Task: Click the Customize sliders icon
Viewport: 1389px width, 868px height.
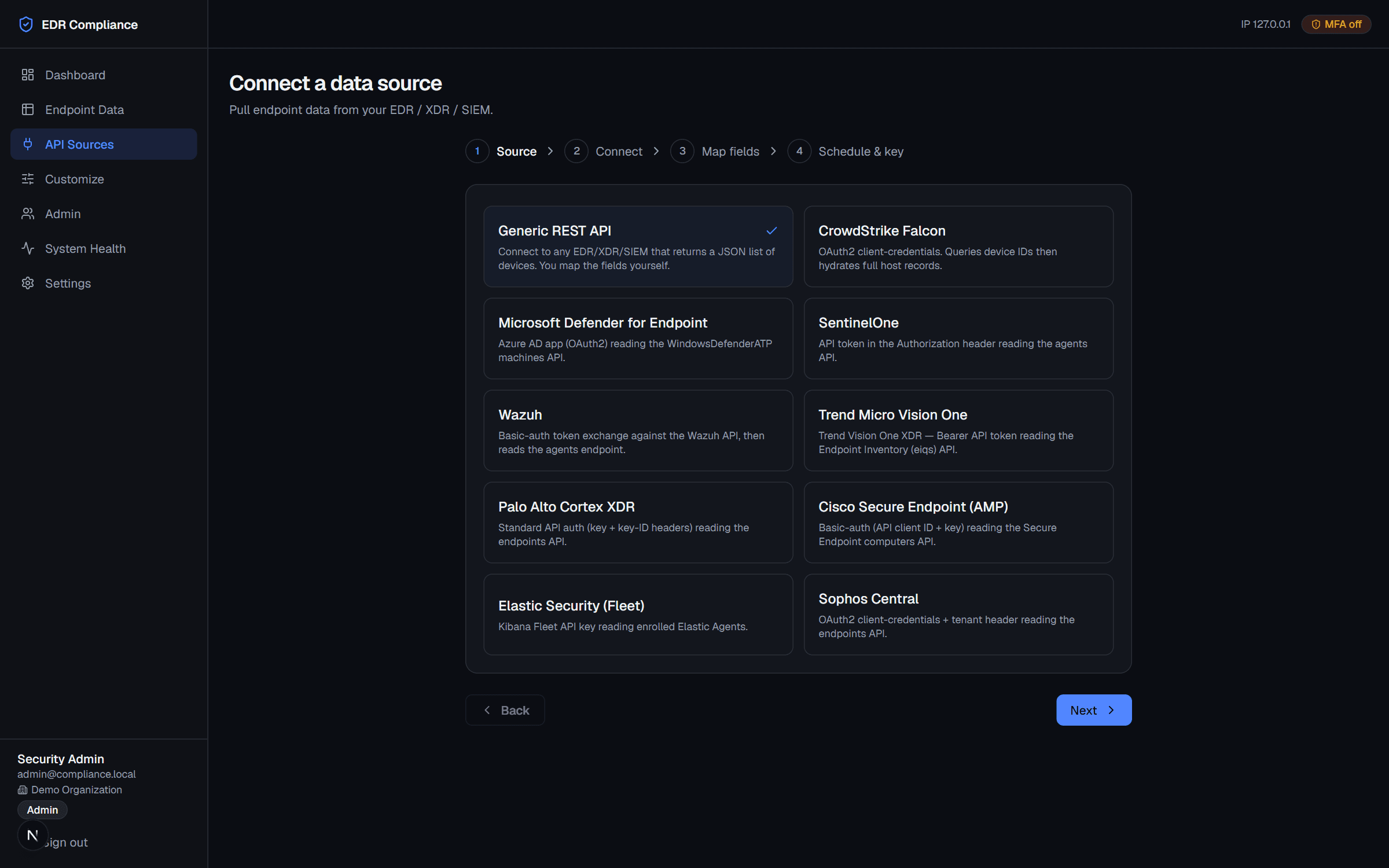Action: (28, 179)
